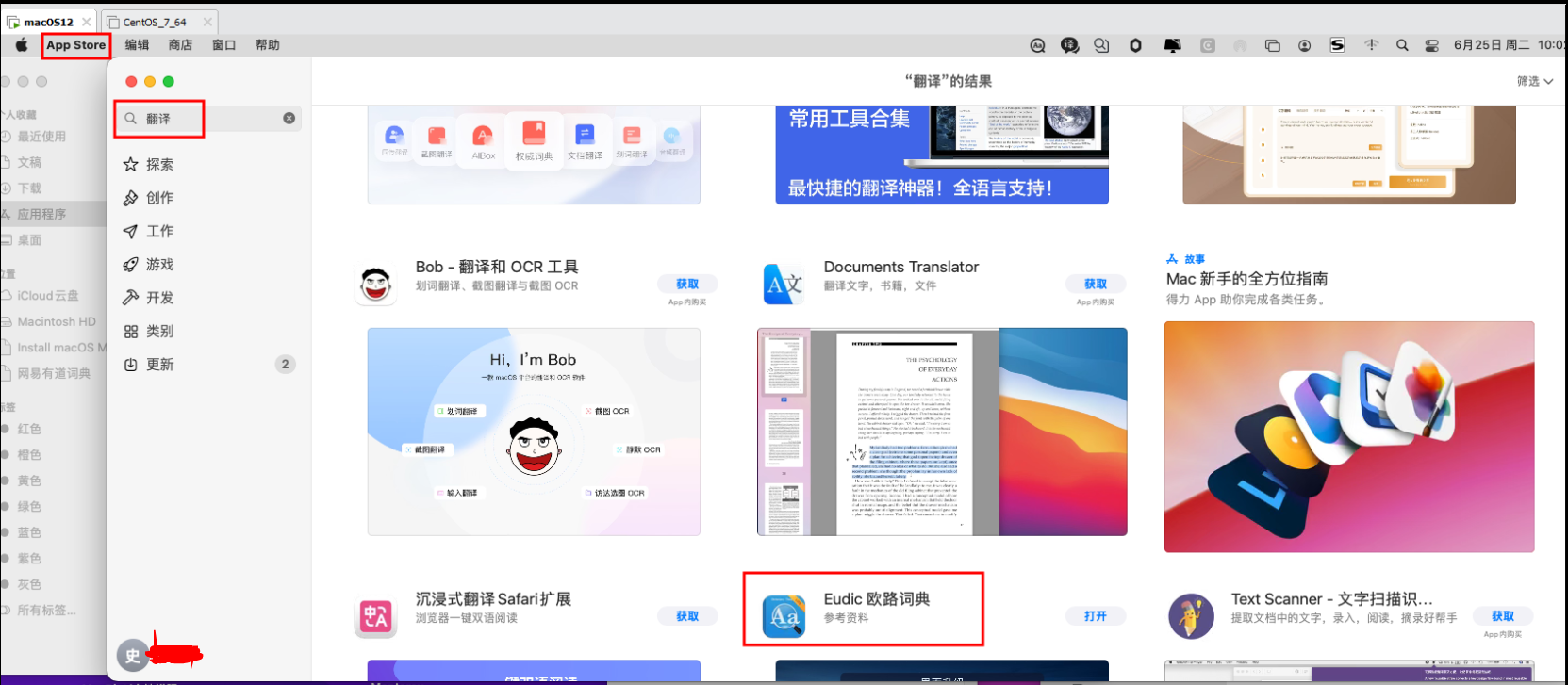Viewport: 1568px width, 685px height.
Task: Open the App Store menu
Action: (x=76, y=45)
